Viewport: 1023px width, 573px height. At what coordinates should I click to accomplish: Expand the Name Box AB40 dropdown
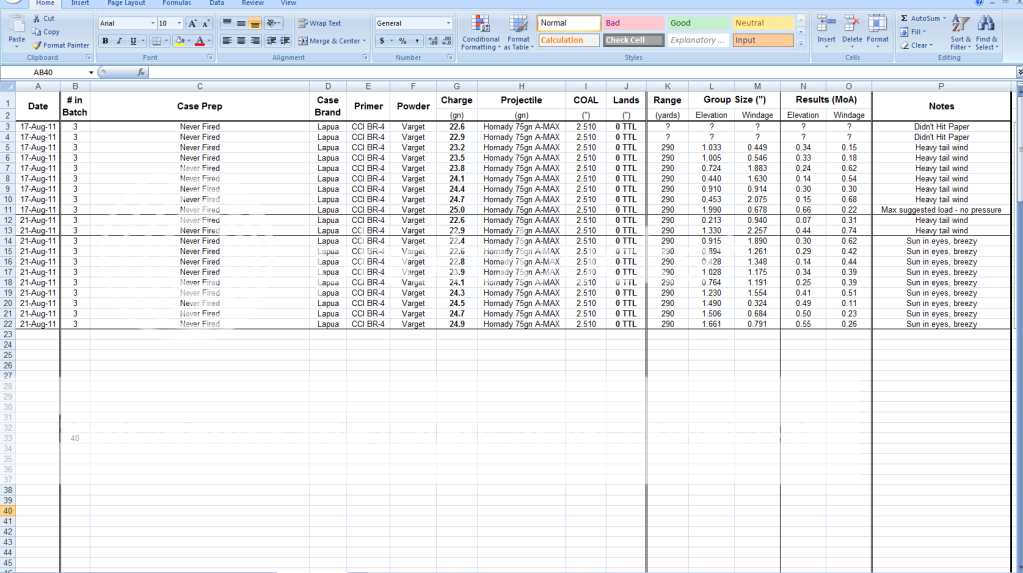tap(91, 72)
